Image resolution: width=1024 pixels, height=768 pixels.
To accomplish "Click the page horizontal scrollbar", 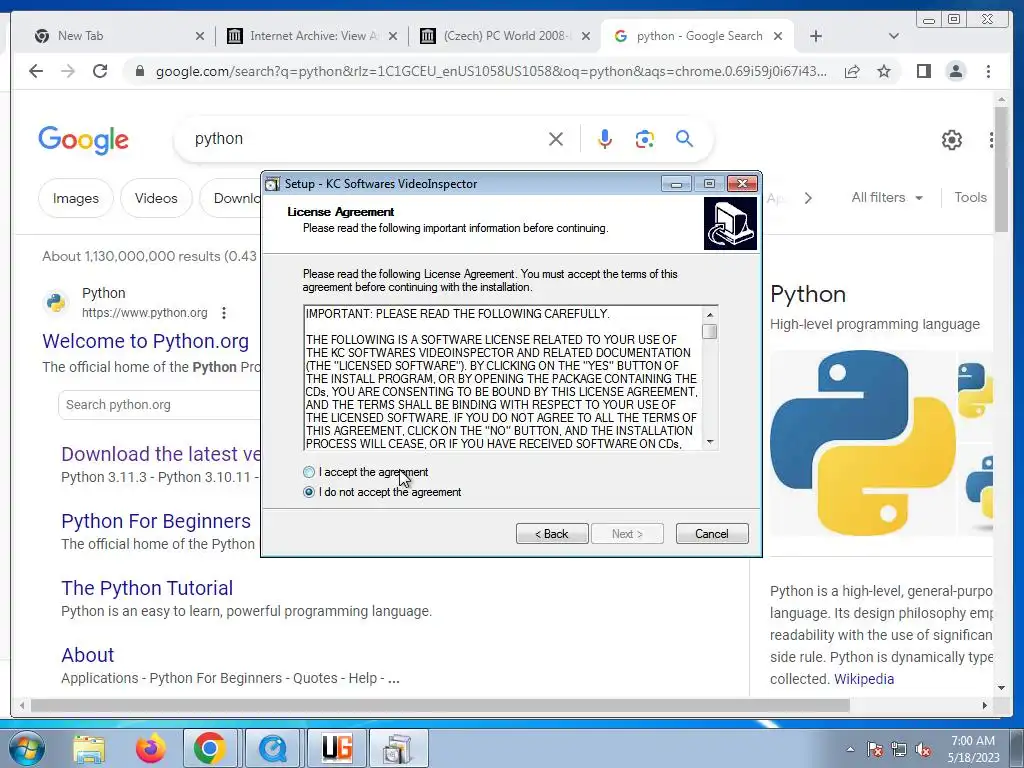I will point(440,705).
